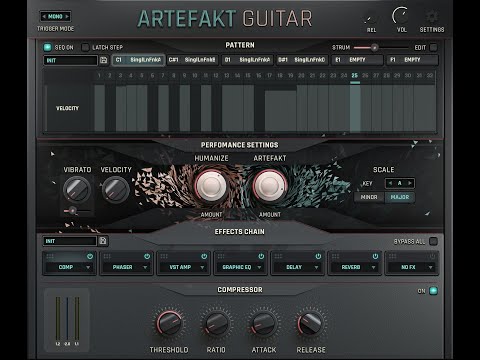Expand the DELAY effect dropdown arrow
The width and height of the screenshot is (480, 360).
tap(316, 267)
